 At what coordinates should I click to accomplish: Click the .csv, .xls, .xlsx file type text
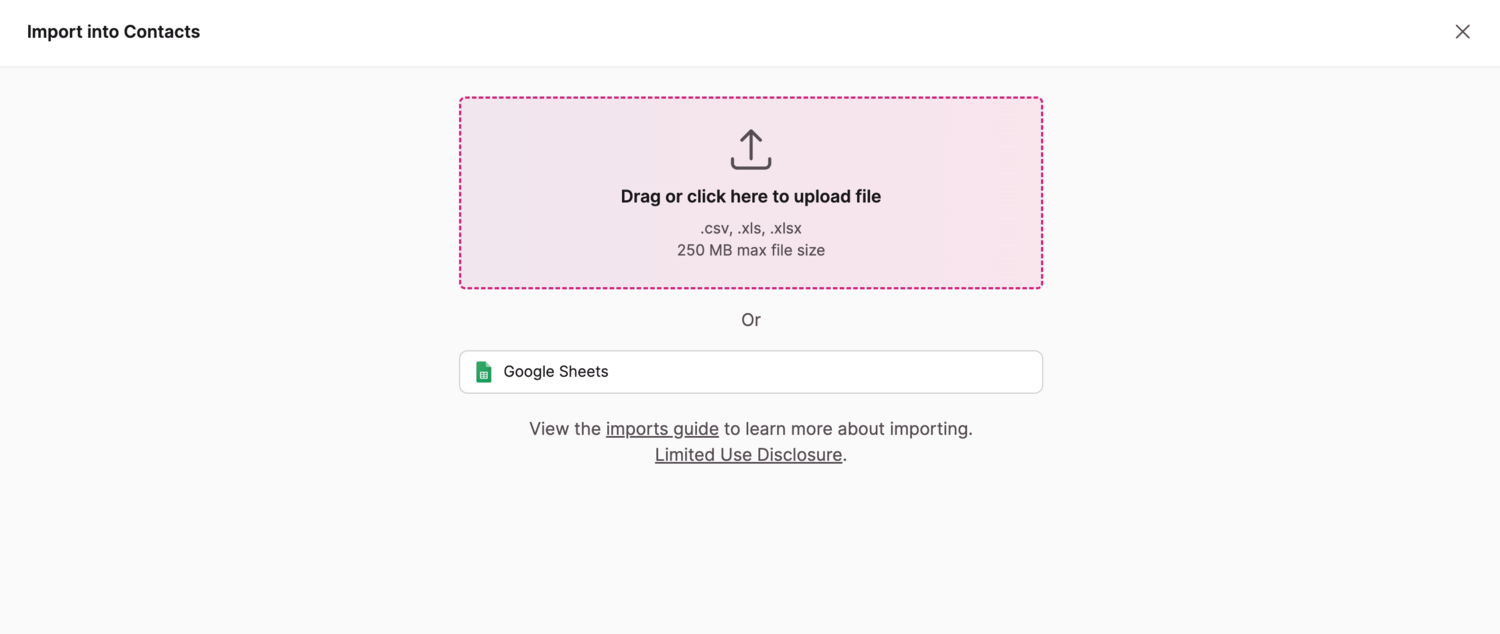tap(750, 228)
